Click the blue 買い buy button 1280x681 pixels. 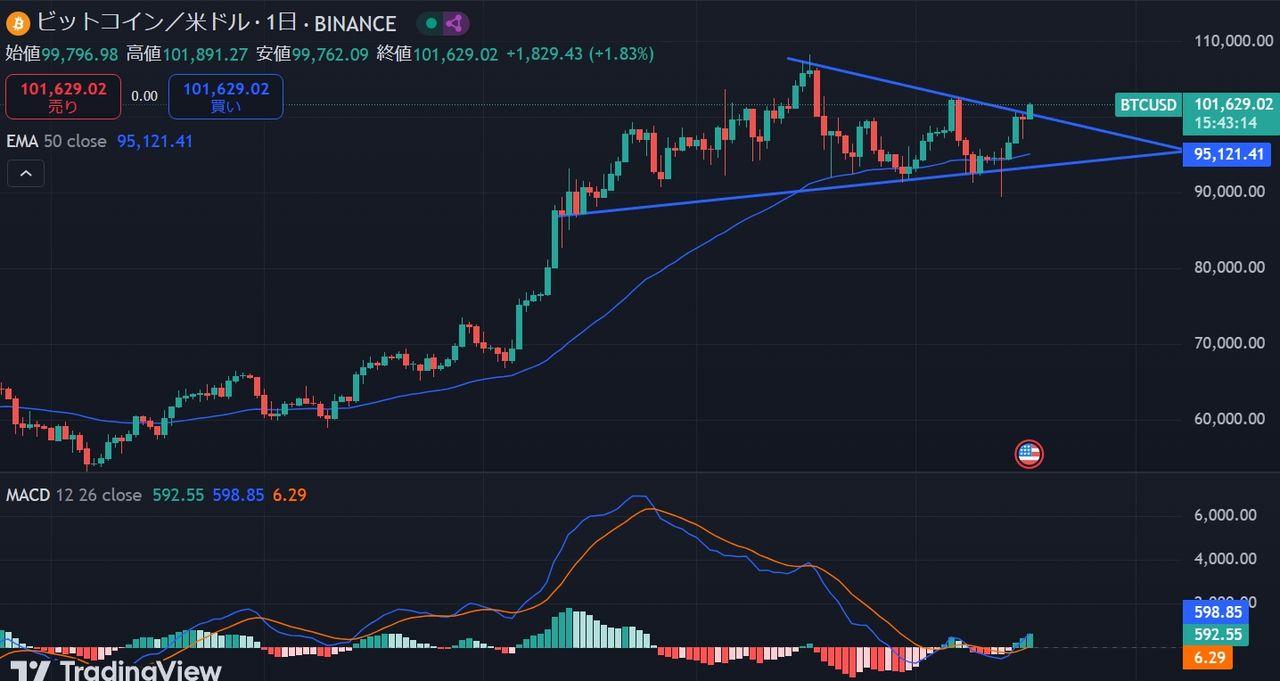pos(225,97)
